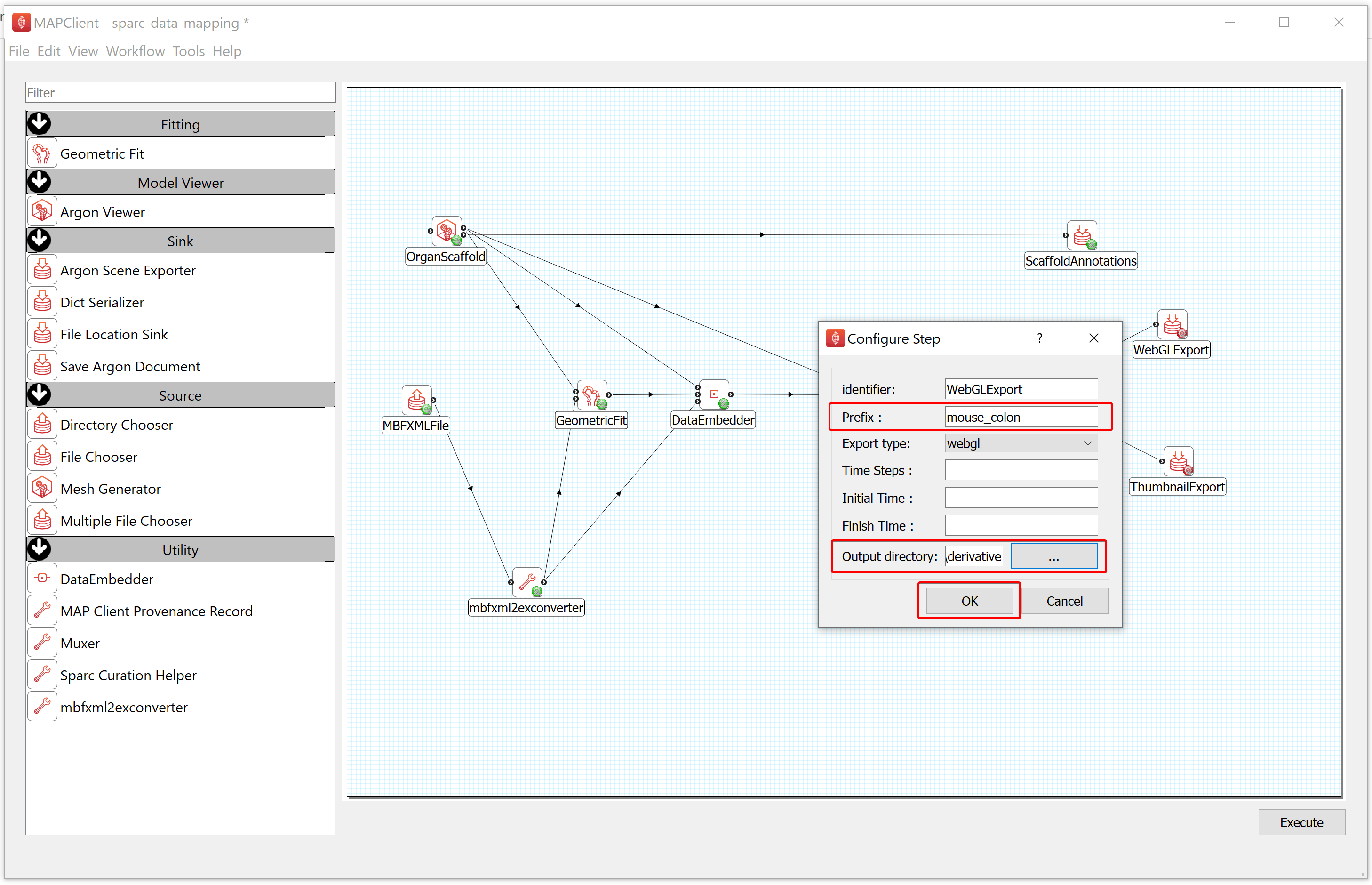
Task: Click the Argon Scene Exporter text
Action: coord(128,270)
